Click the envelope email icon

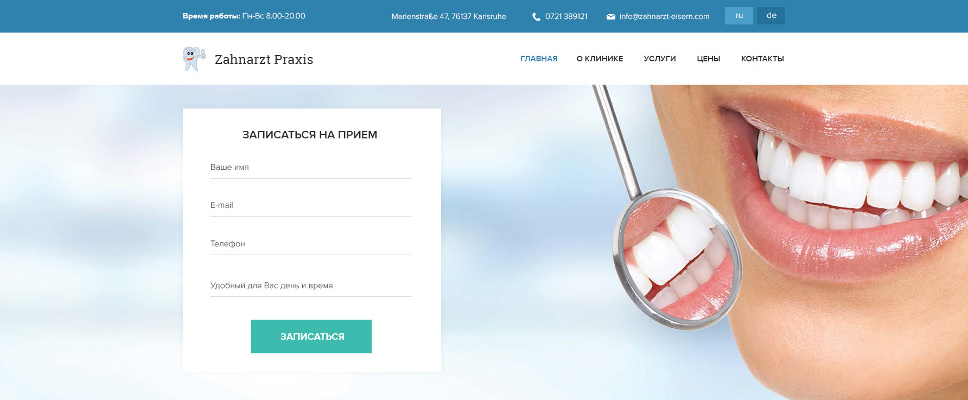[611, 17]
